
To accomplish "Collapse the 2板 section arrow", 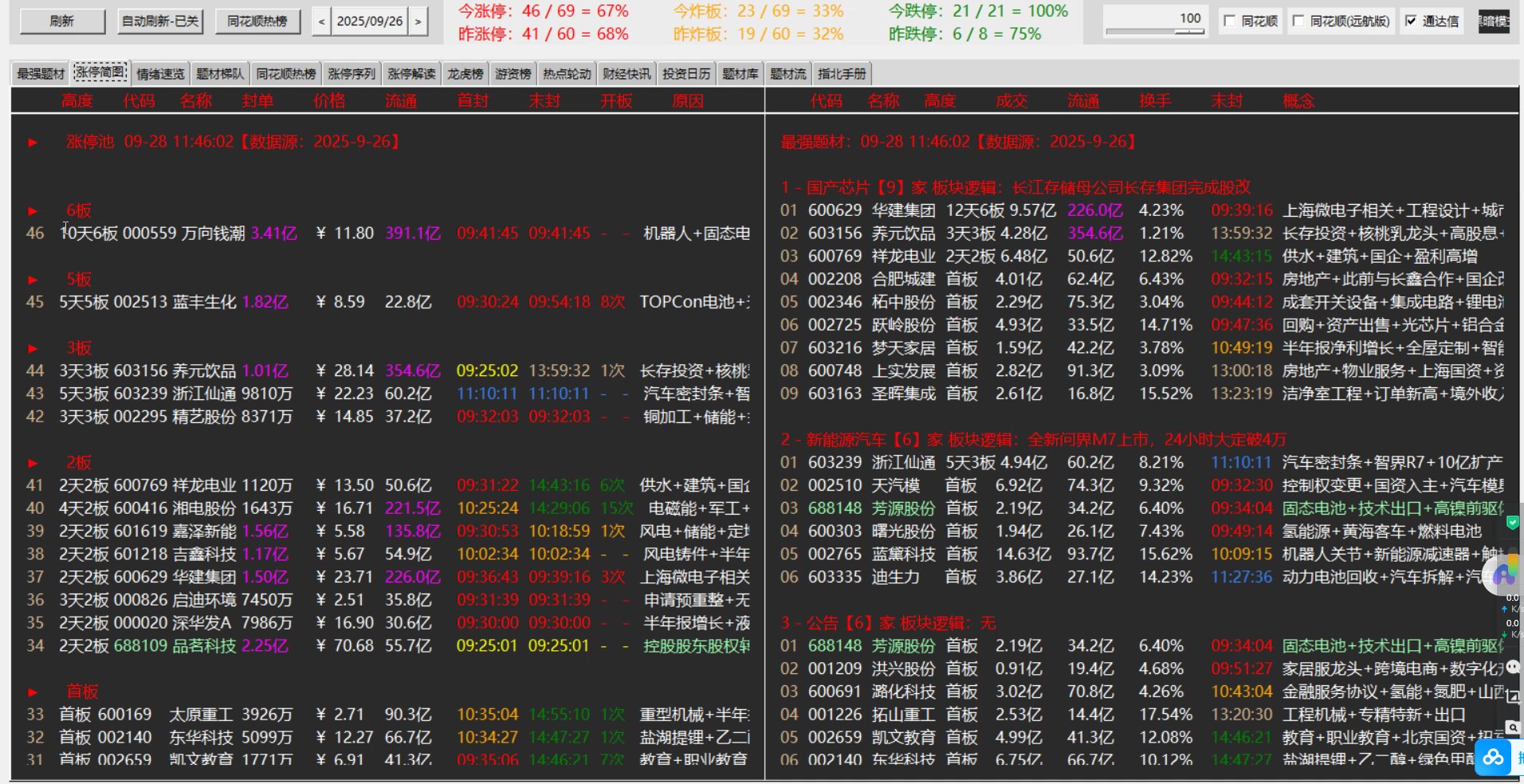I will coord(33,463).
